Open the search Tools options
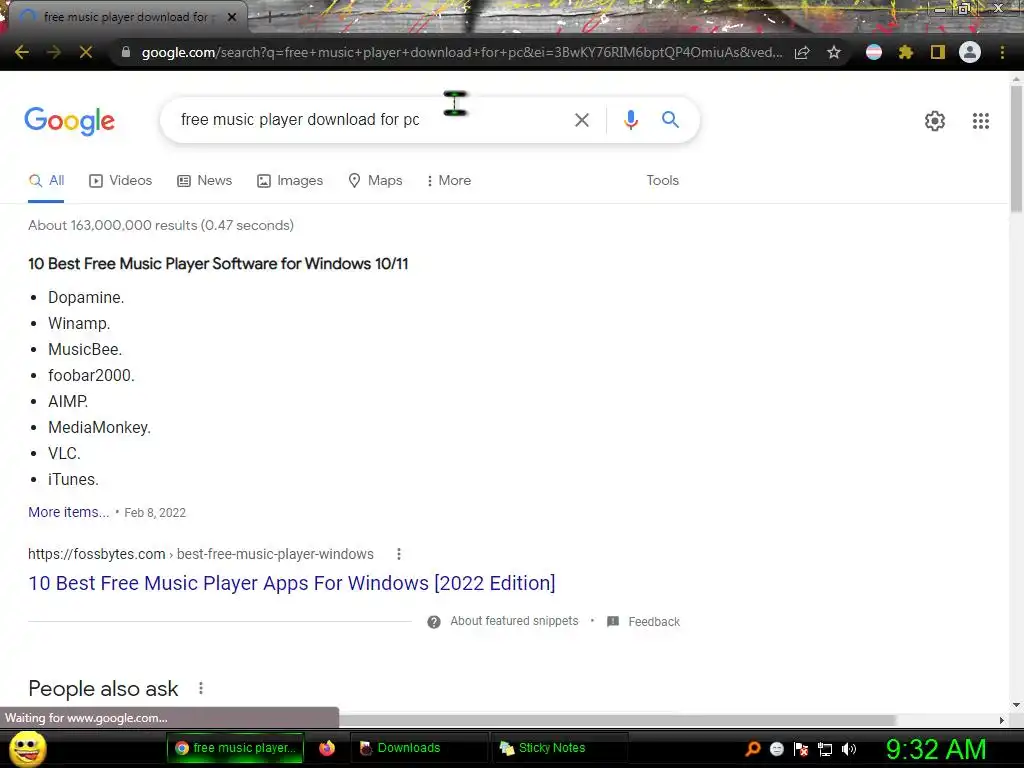The image size is (1024, 768). coord(662,181)
